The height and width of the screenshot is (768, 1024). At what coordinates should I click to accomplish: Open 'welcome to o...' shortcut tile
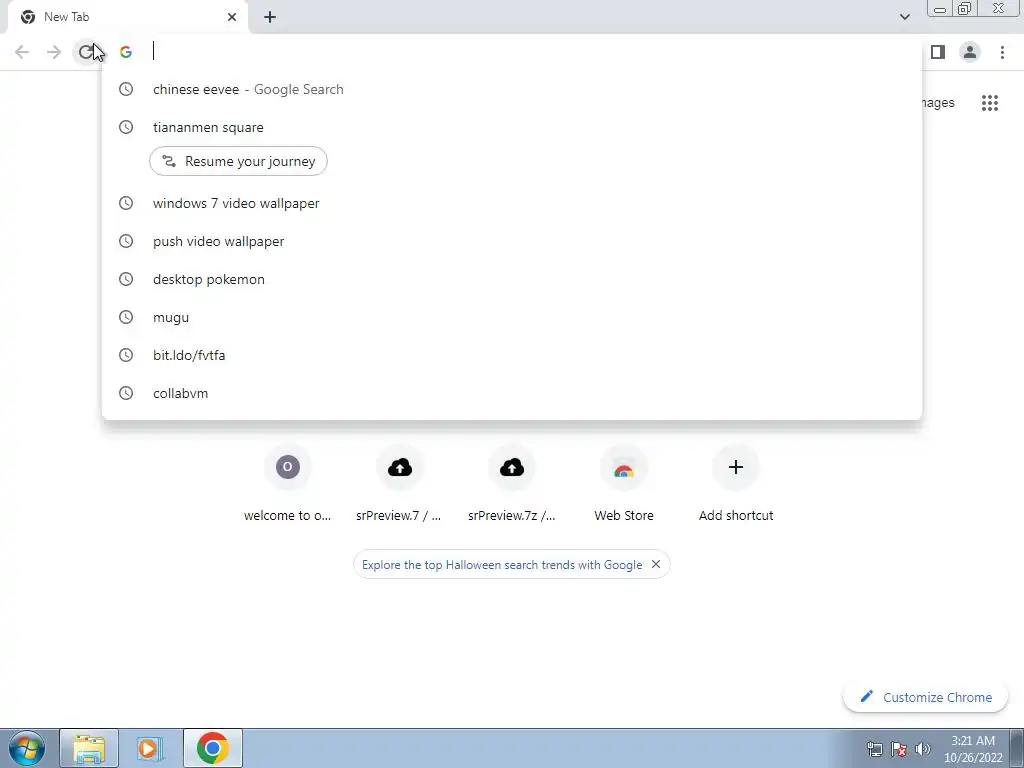coord(287,484)
